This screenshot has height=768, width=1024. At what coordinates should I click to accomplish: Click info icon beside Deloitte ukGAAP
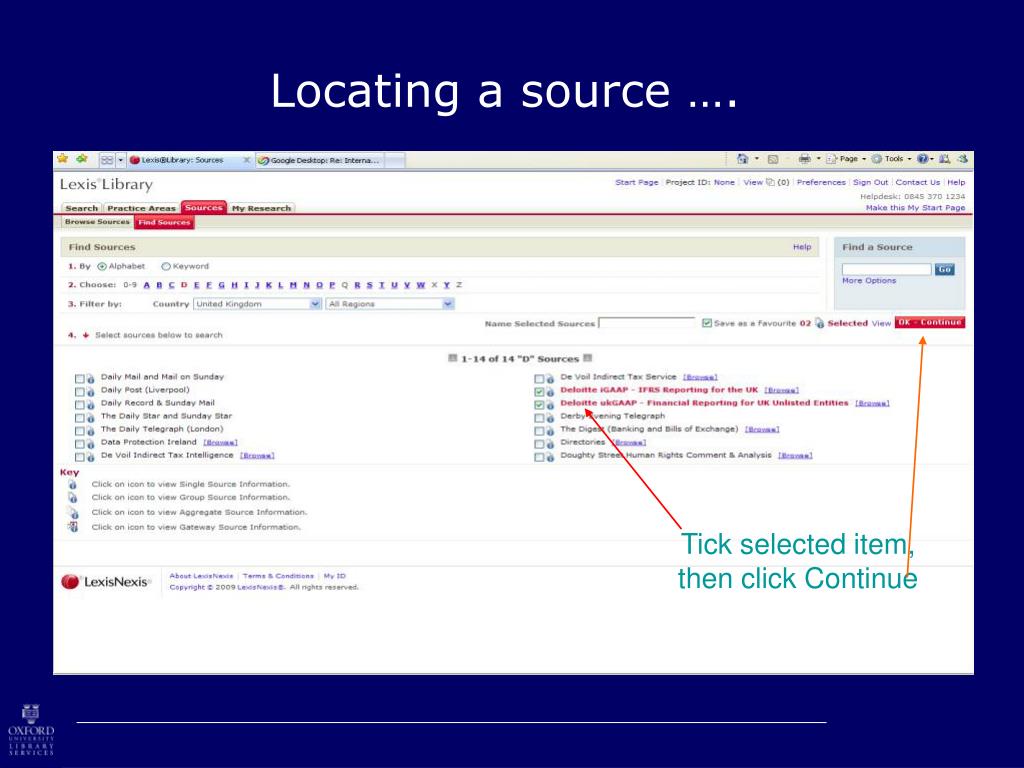click(550, 405)
